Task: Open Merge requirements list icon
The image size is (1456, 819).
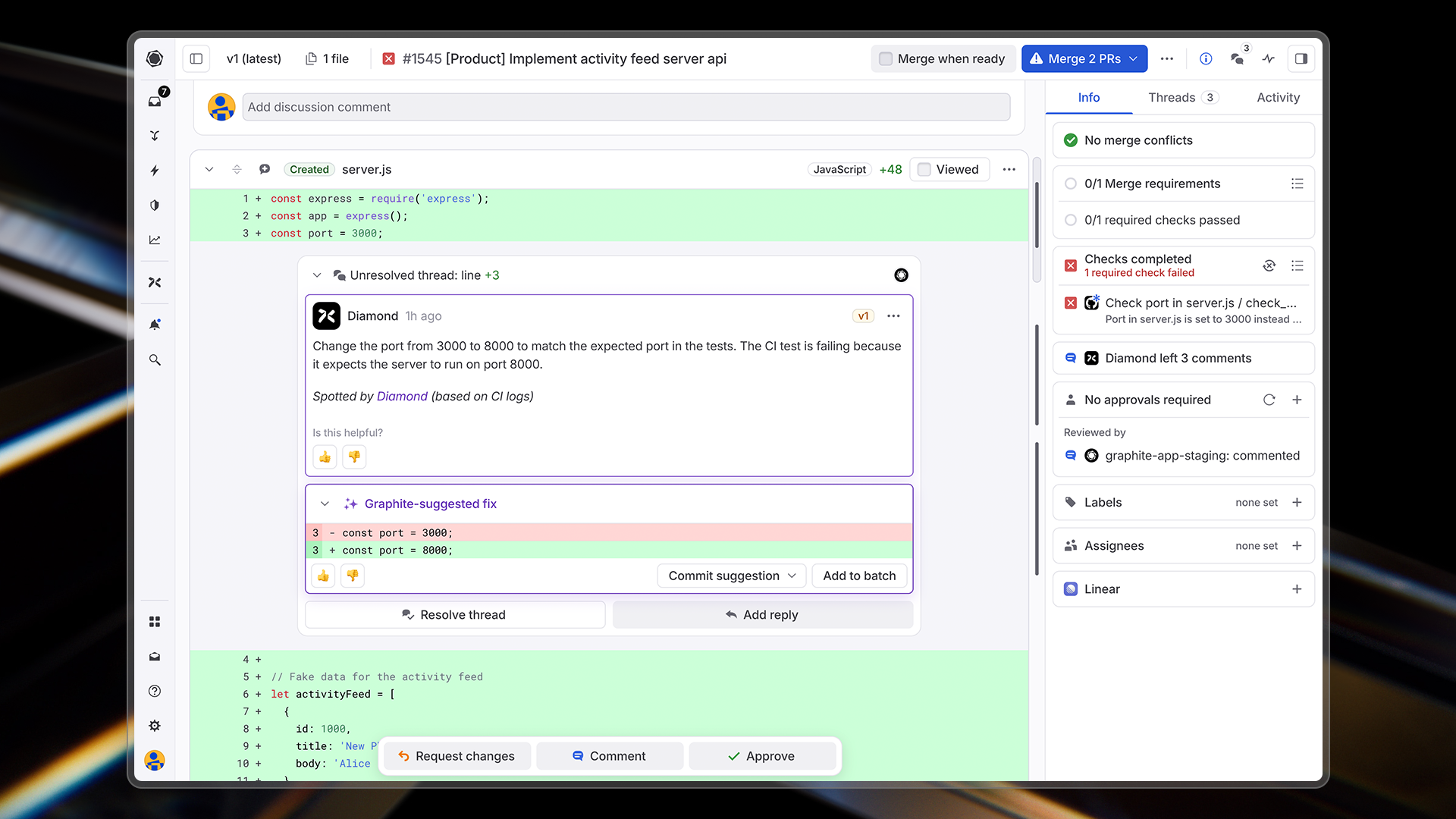Action: [x=1298, y=184]
